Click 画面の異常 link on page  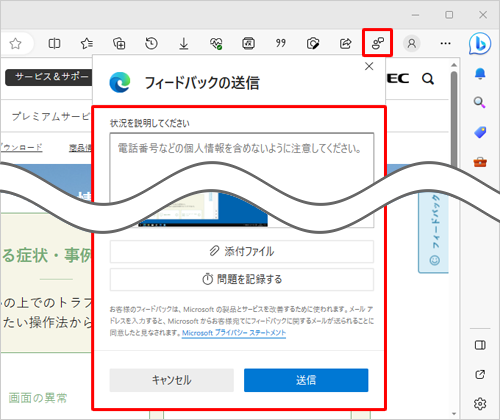pyautogui.click(x=38, y=398)
